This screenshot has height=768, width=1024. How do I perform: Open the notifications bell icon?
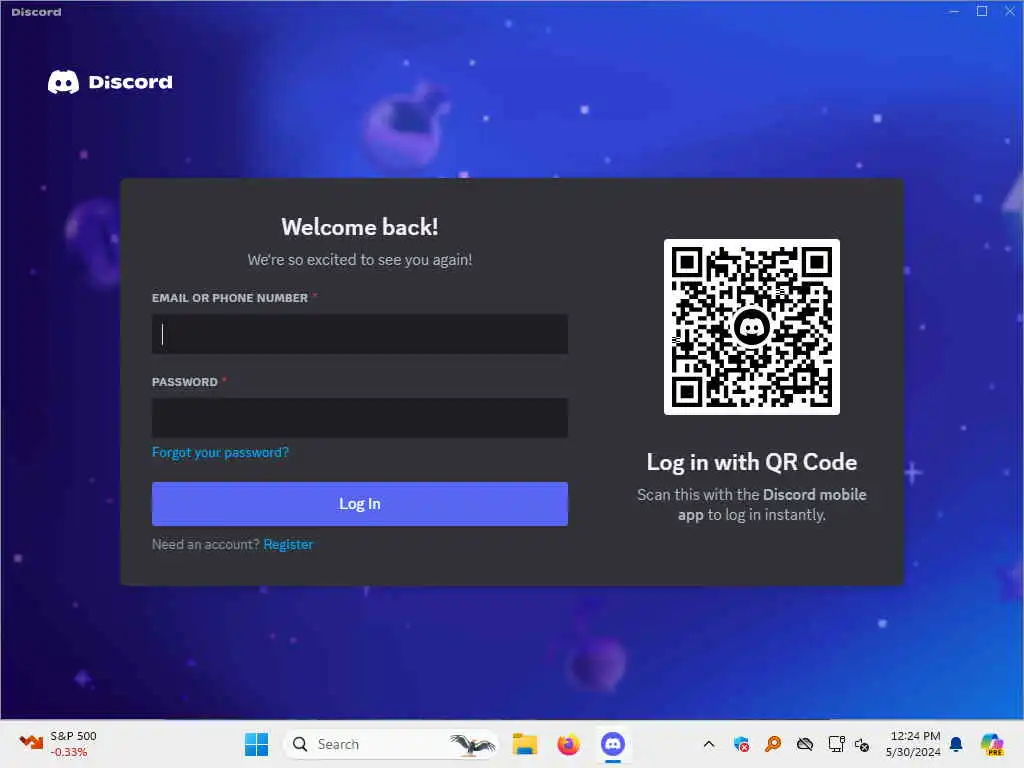(956, 744)
